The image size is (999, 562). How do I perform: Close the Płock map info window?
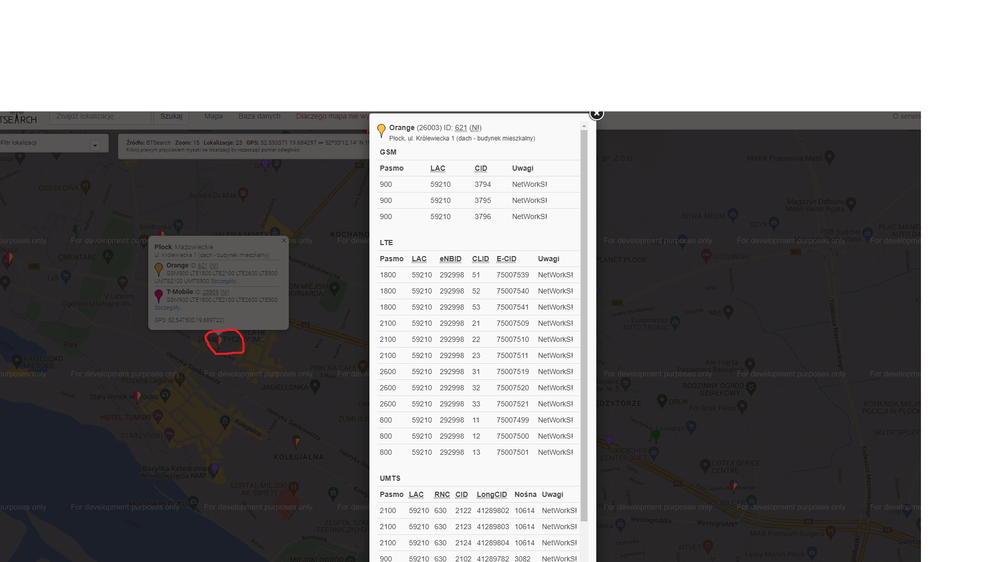click(283, 241)
